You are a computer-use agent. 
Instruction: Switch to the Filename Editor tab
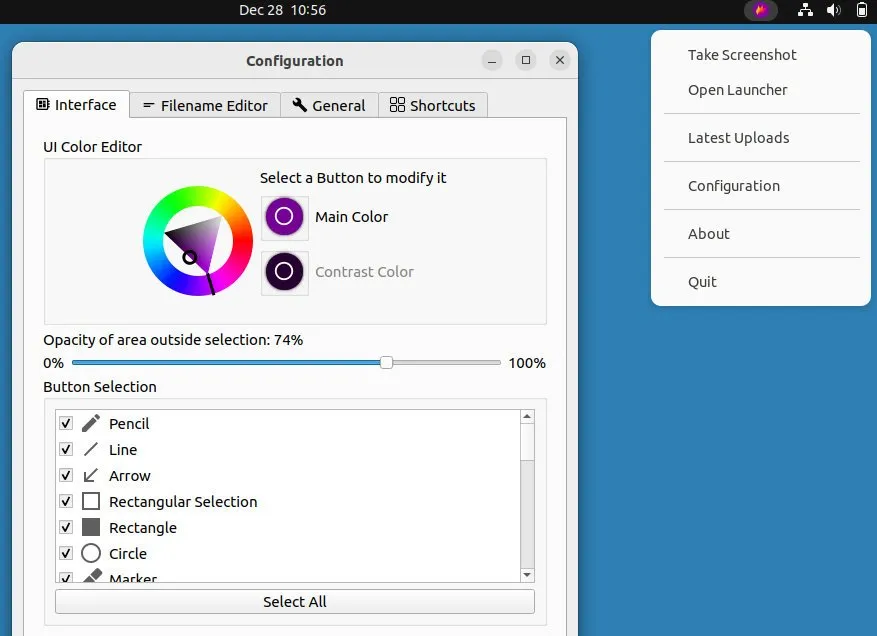point(205,105)
